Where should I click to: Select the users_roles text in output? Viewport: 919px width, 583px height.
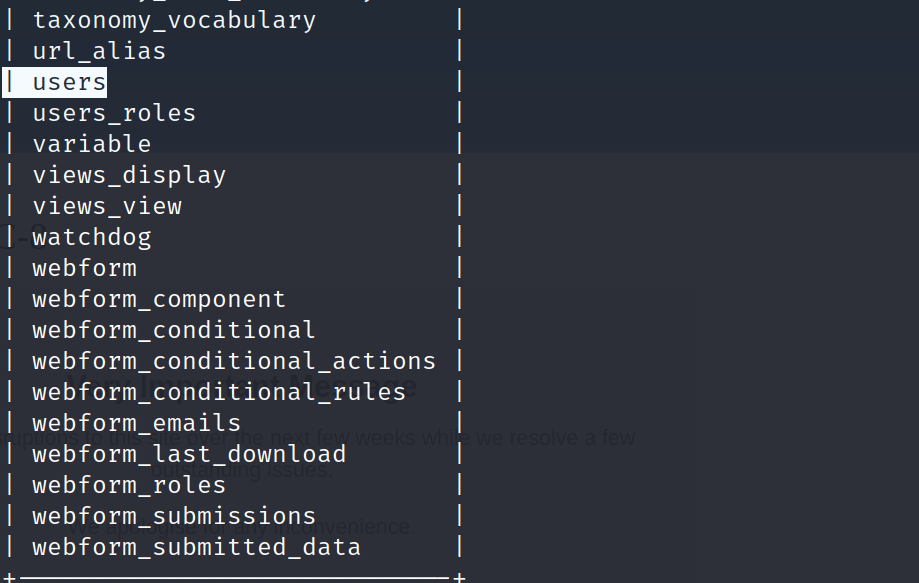(x=114, y=113)
